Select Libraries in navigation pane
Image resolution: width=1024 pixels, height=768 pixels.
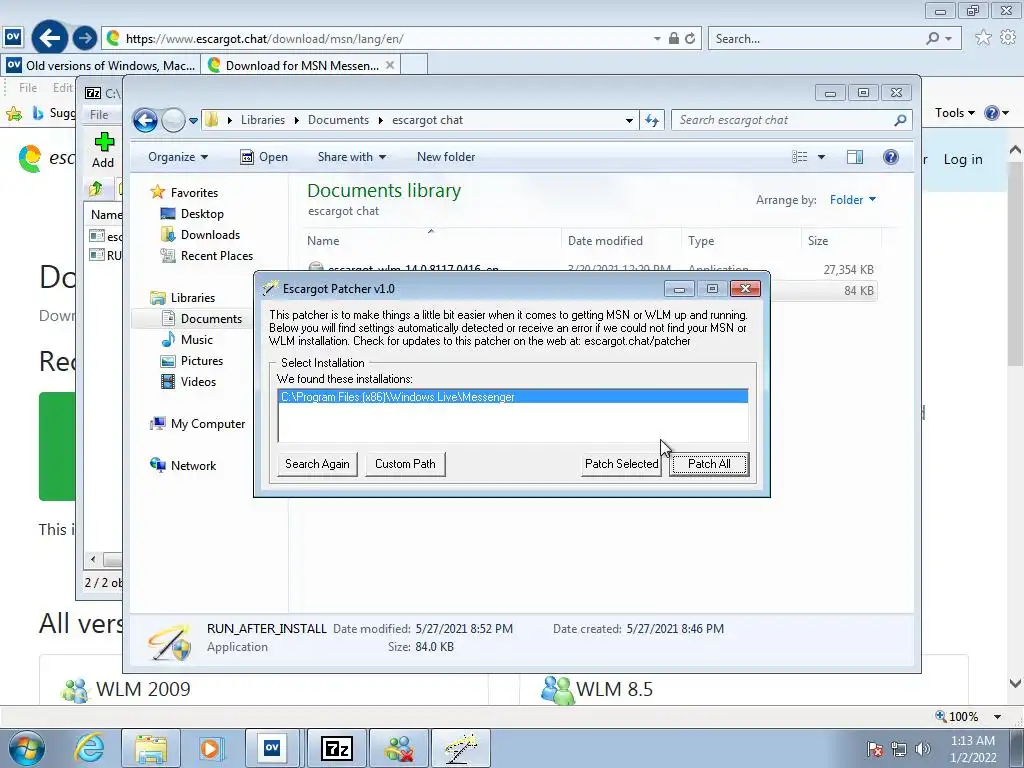193,298
